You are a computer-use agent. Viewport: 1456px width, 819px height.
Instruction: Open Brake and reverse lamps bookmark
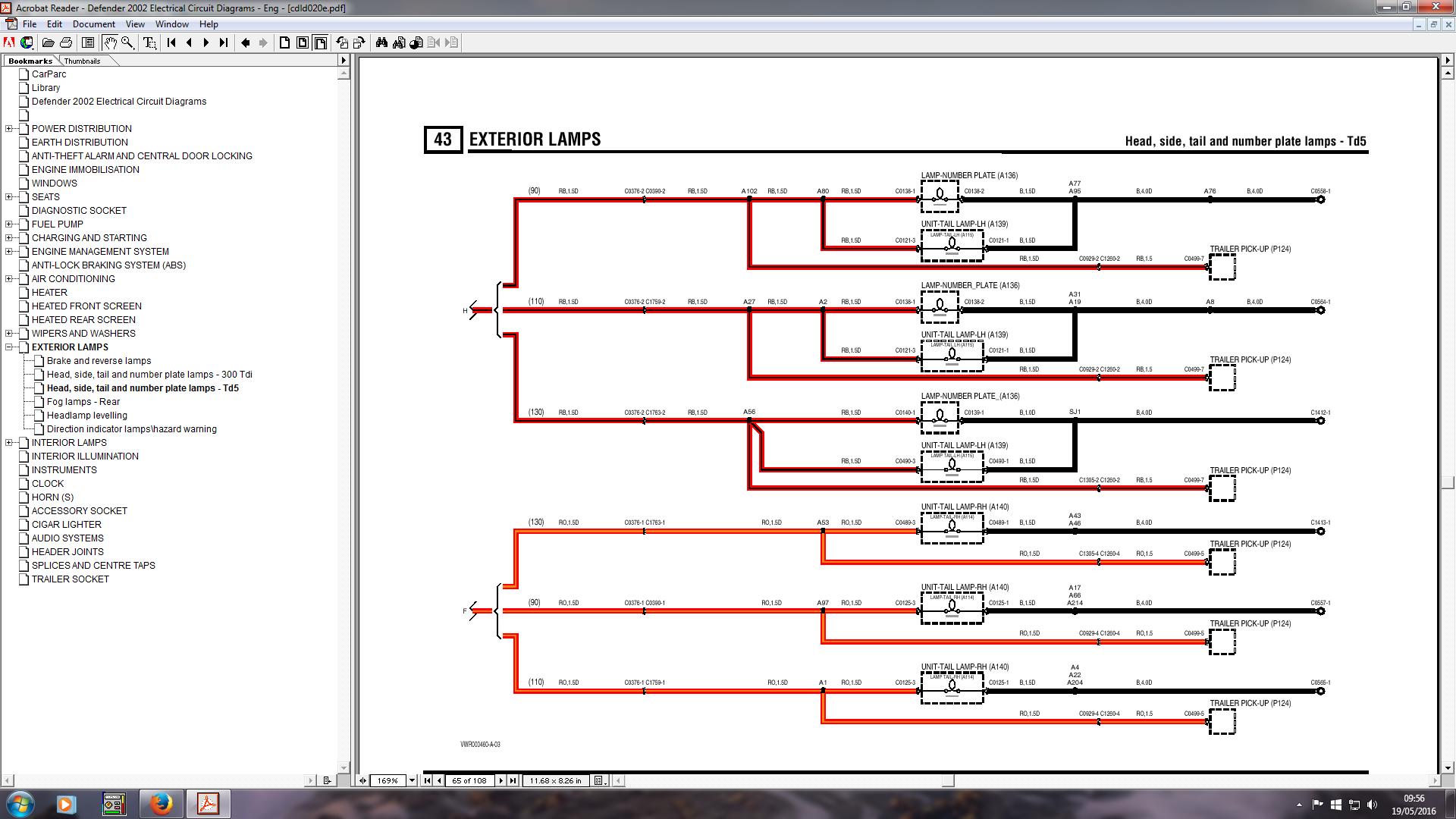[99, 361]
